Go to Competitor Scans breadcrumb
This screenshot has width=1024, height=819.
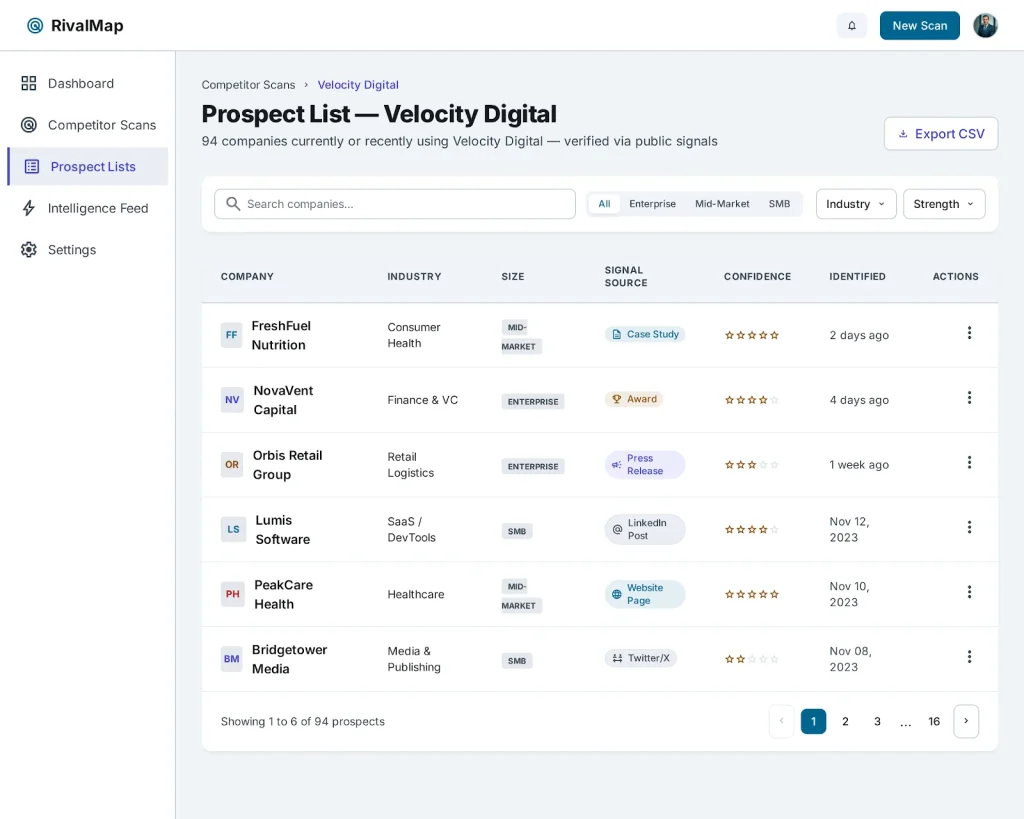click(x=248, y=85)
